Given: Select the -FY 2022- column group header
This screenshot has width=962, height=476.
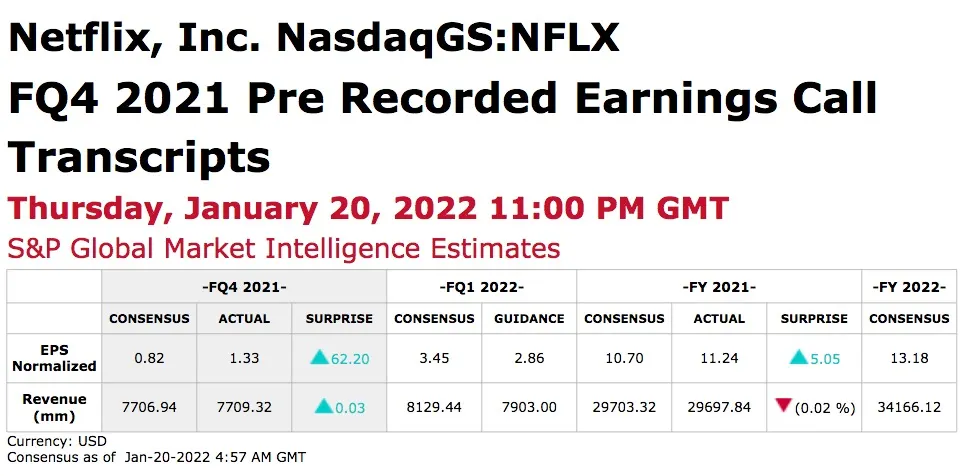Looking at the screenshot, I should click(x=909, y=287).
